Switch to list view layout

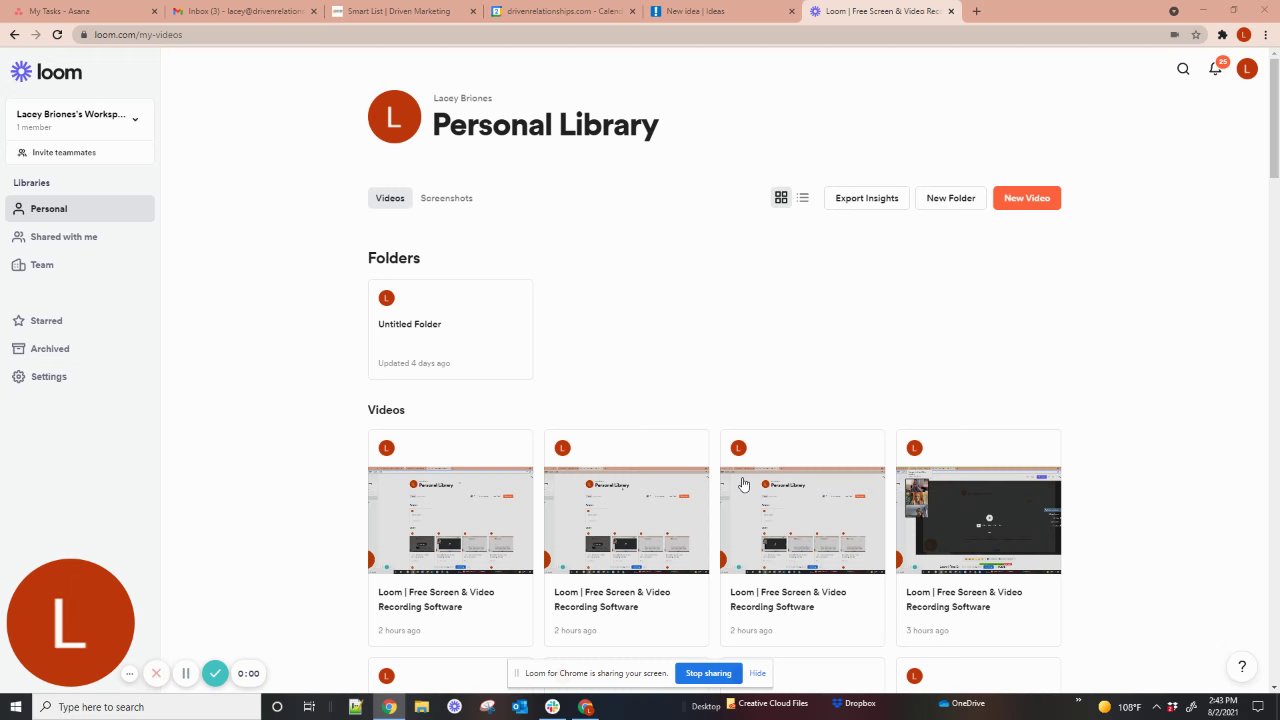(803, 198)
